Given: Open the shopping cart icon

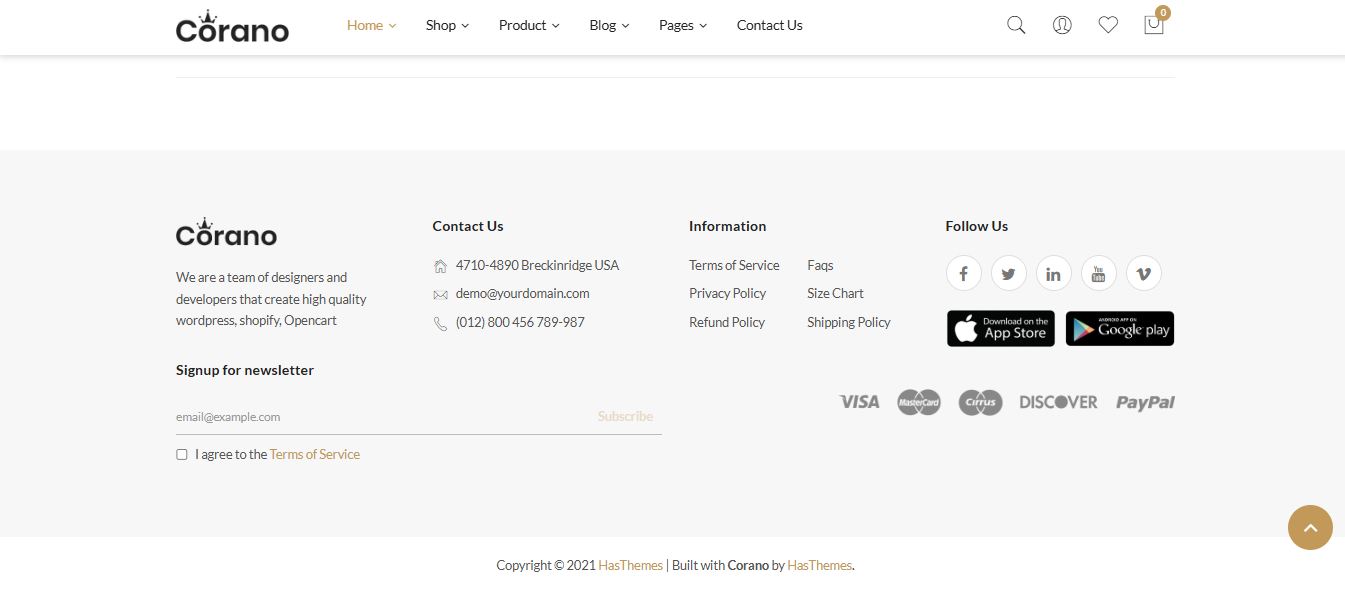Looking at the screenshot, I should tap(1154, 25).
